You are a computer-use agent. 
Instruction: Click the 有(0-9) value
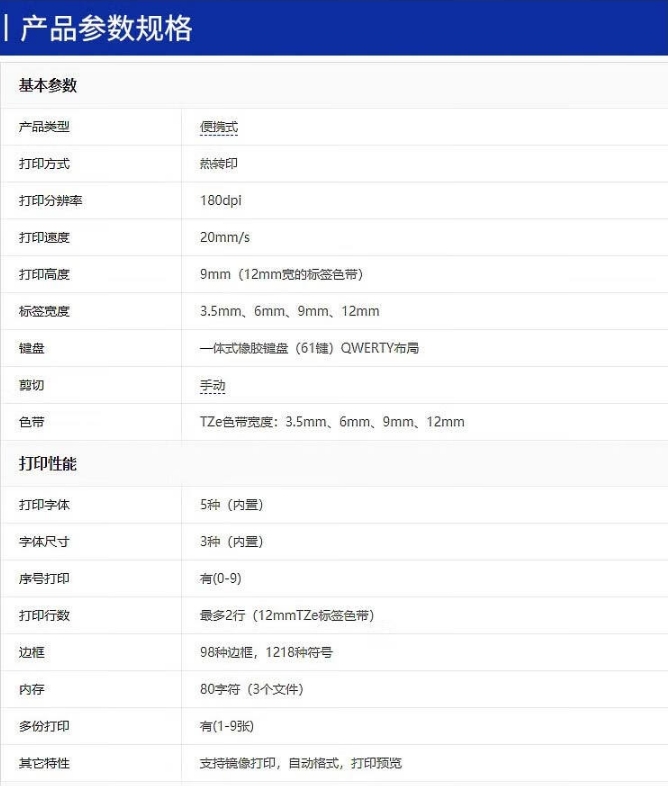(220, 579)
